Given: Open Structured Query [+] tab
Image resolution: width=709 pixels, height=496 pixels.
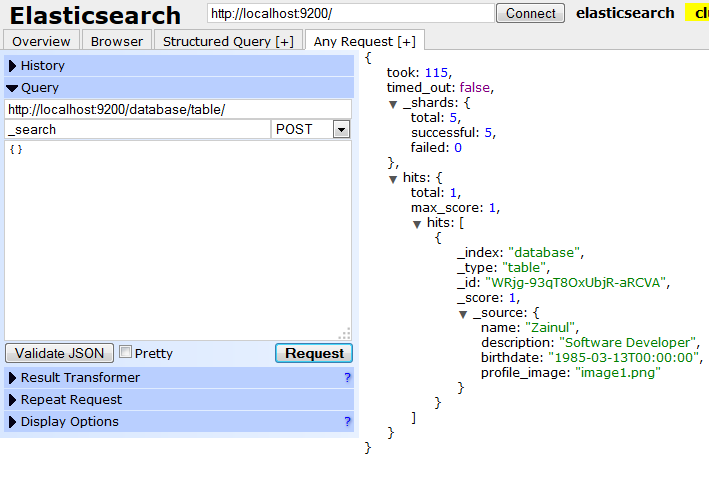Looking at the screenshot, I should coord(228,41).
